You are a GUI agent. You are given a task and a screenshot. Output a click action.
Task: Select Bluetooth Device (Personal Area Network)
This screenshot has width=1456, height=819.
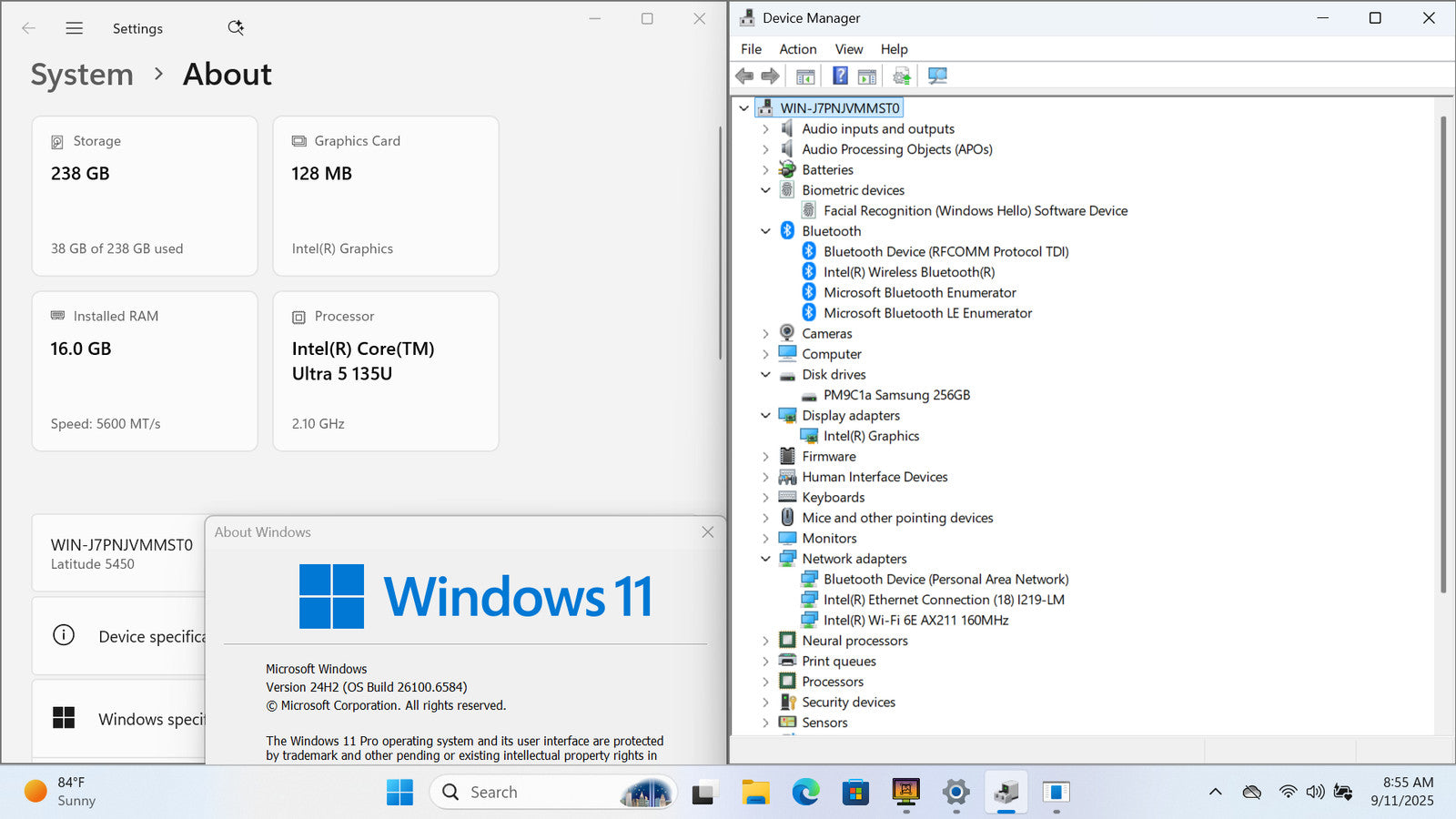tap(946, 580)
